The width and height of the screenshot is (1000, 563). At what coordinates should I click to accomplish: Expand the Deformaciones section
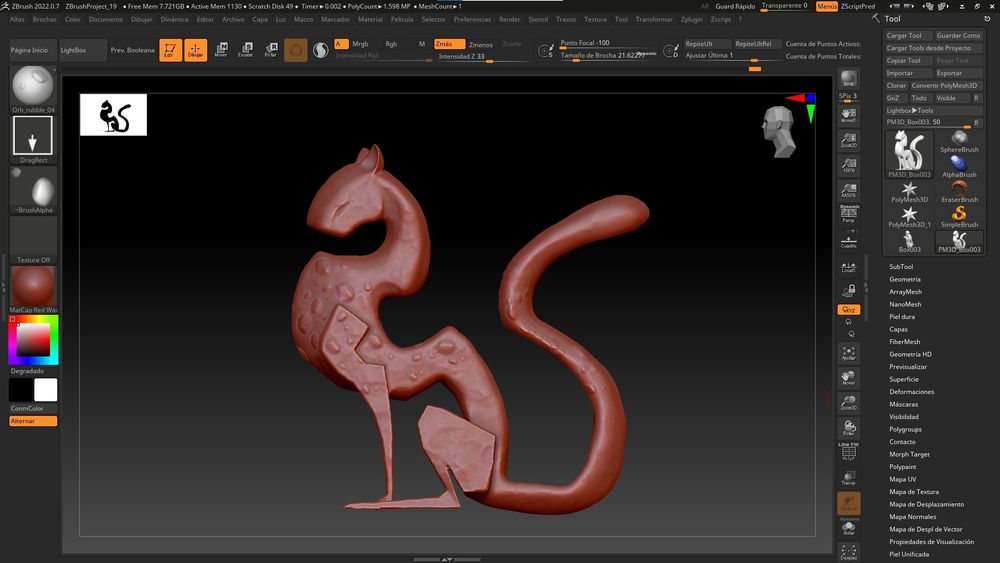point(911,392)
